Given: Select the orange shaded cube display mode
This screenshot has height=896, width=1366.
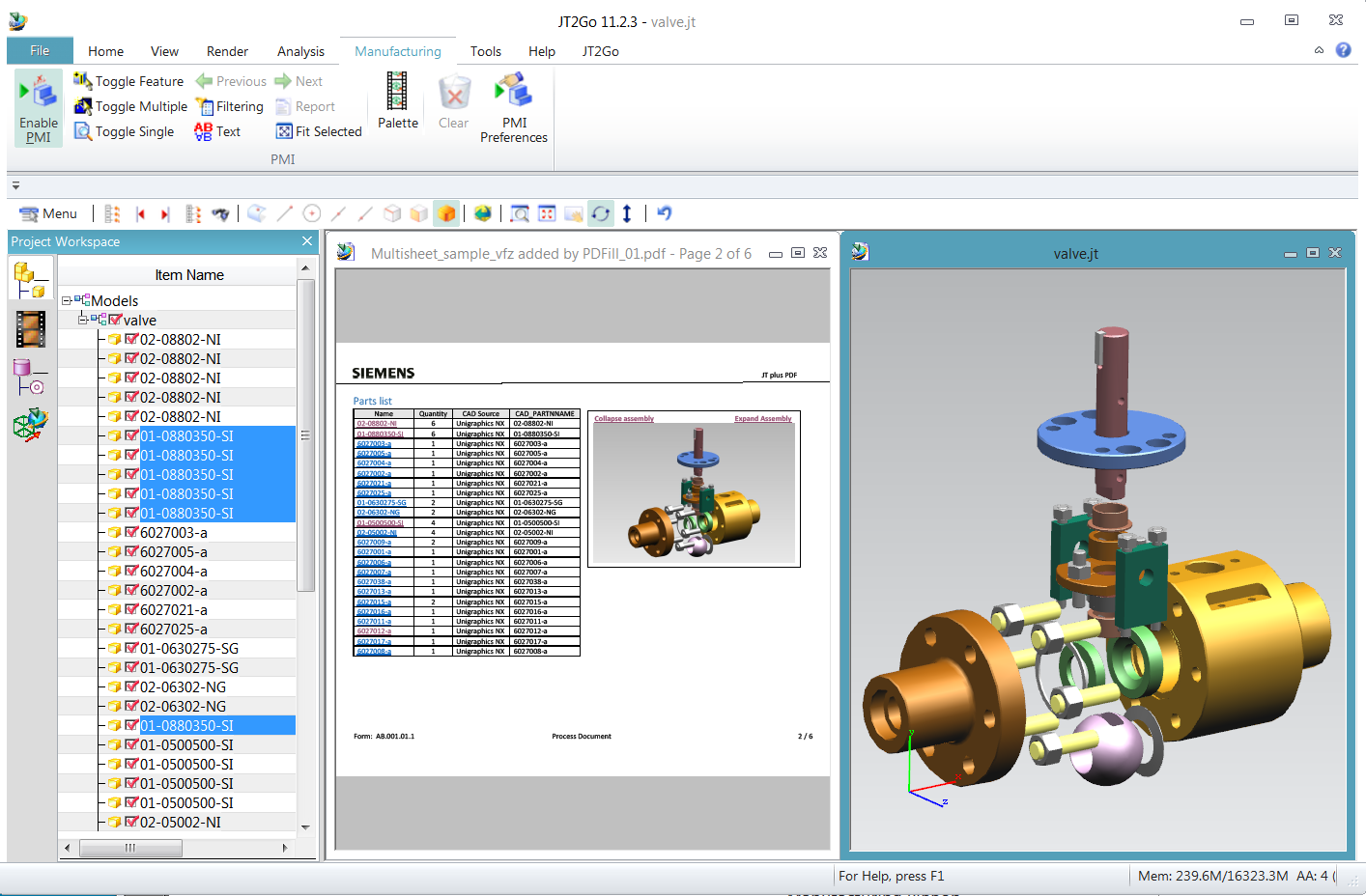Looking at the screenshot, I should click(x=446, y=214).
